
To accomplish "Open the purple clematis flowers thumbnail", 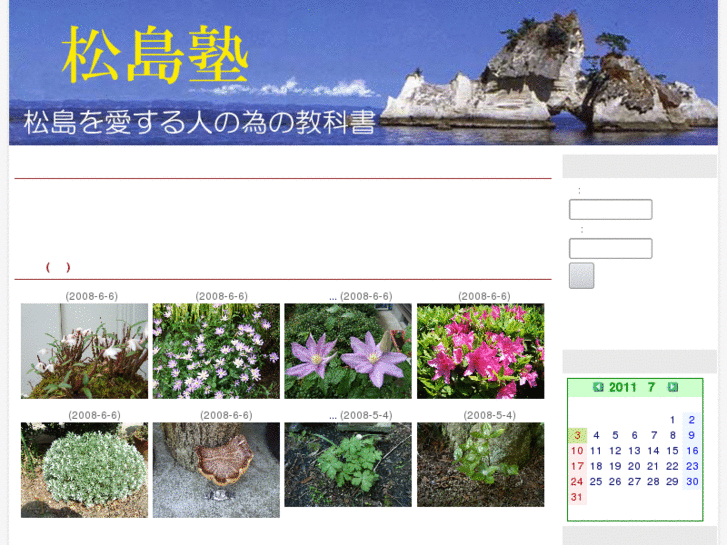I will (x=348, y=351).
